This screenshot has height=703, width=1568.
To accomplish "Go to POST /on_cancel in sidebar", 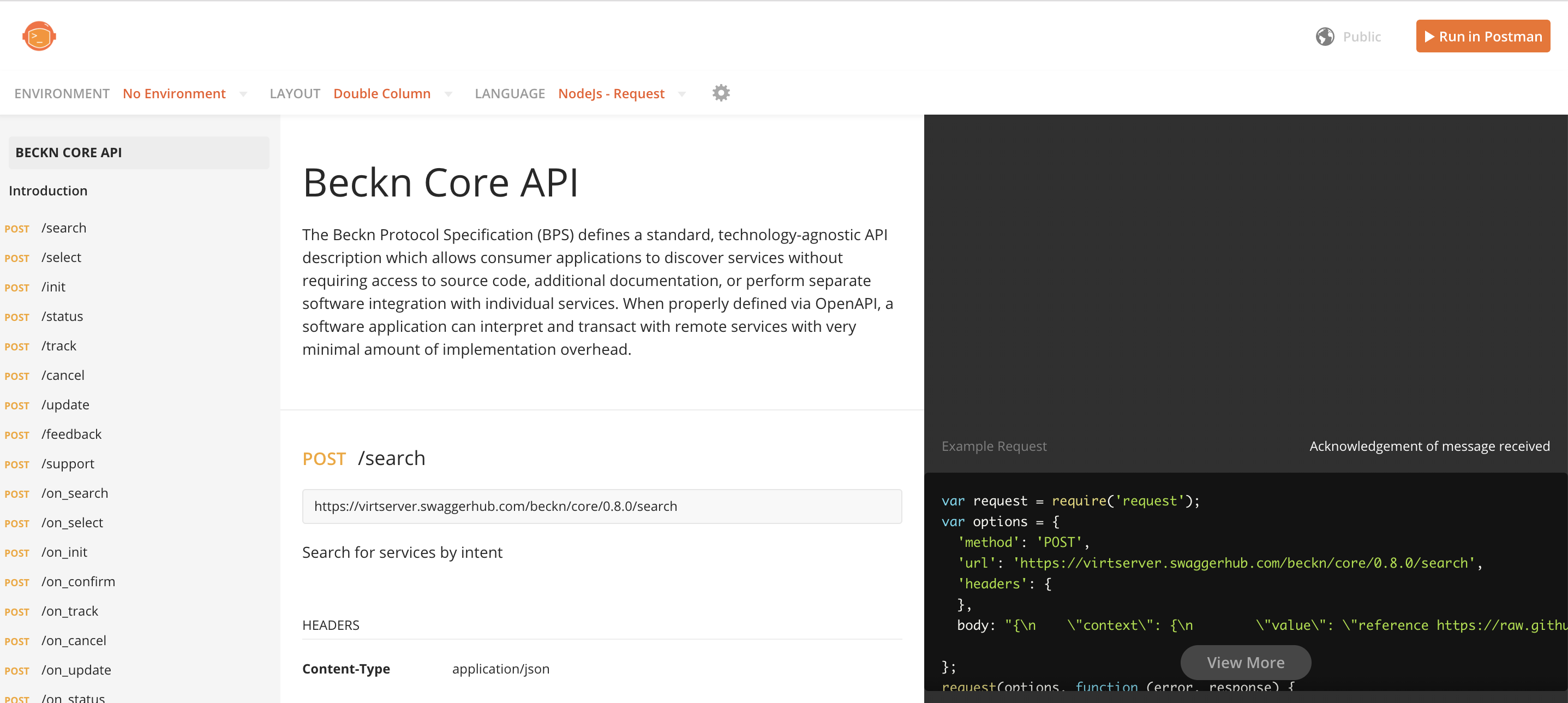I will (x=56, y=641).
